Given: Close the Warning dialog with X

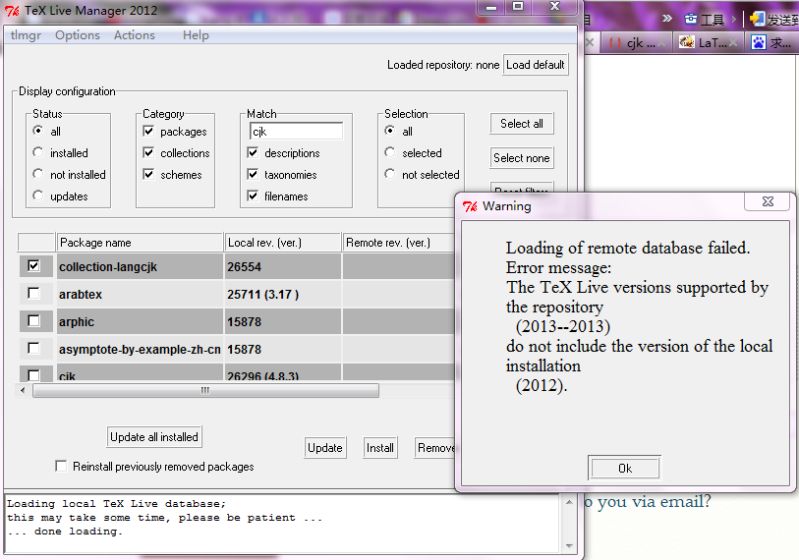Looking at the screenshot, I should 768,201.
